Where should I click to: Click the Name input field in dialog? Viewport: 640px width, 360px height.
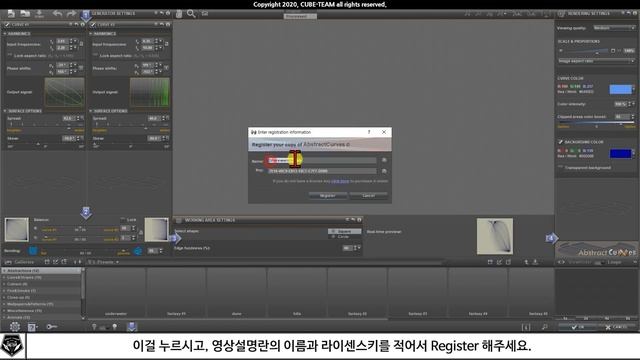click(322, 160)
